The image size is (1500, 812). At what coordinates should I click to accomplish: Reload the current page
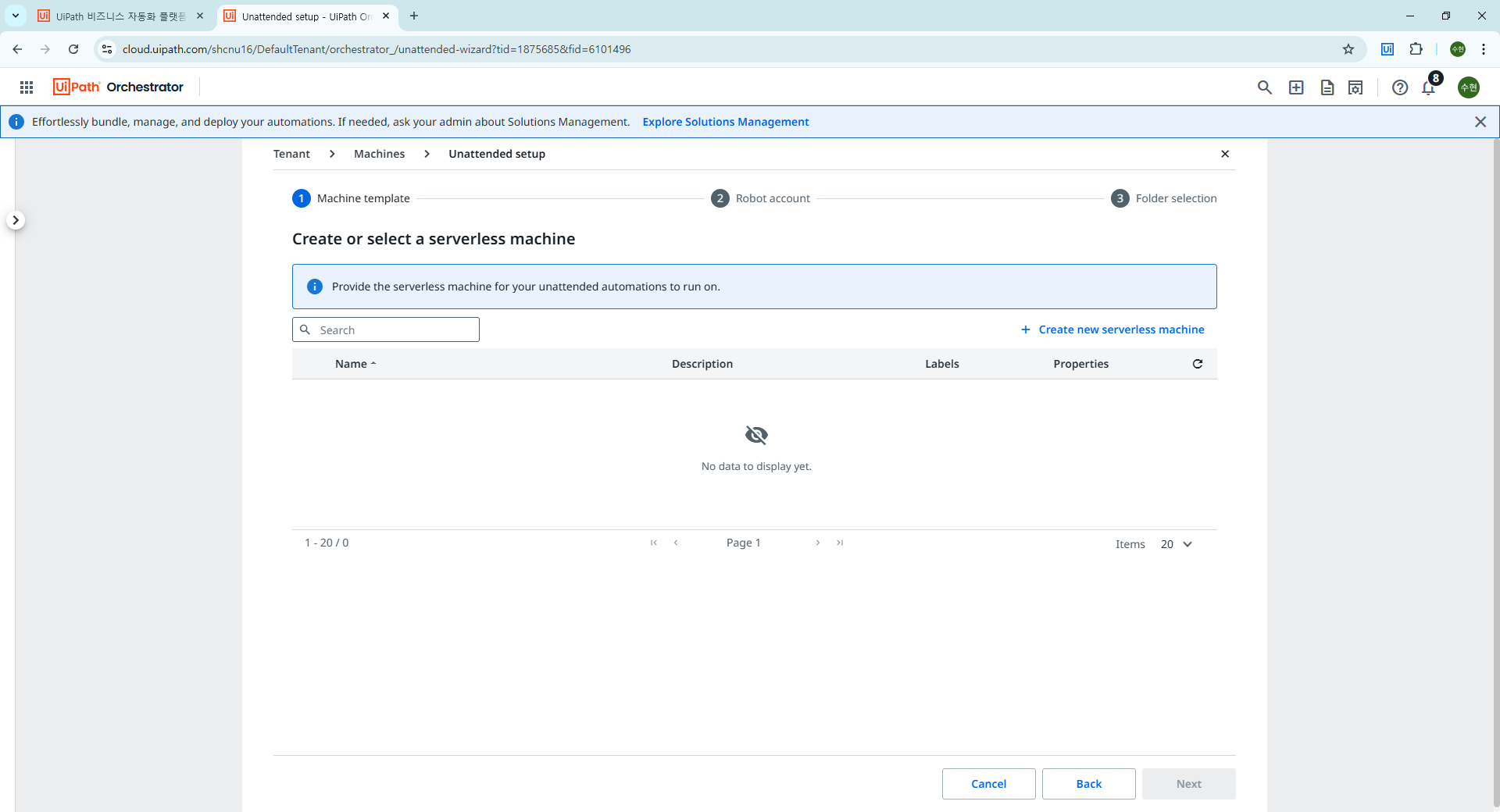[73, 49]
